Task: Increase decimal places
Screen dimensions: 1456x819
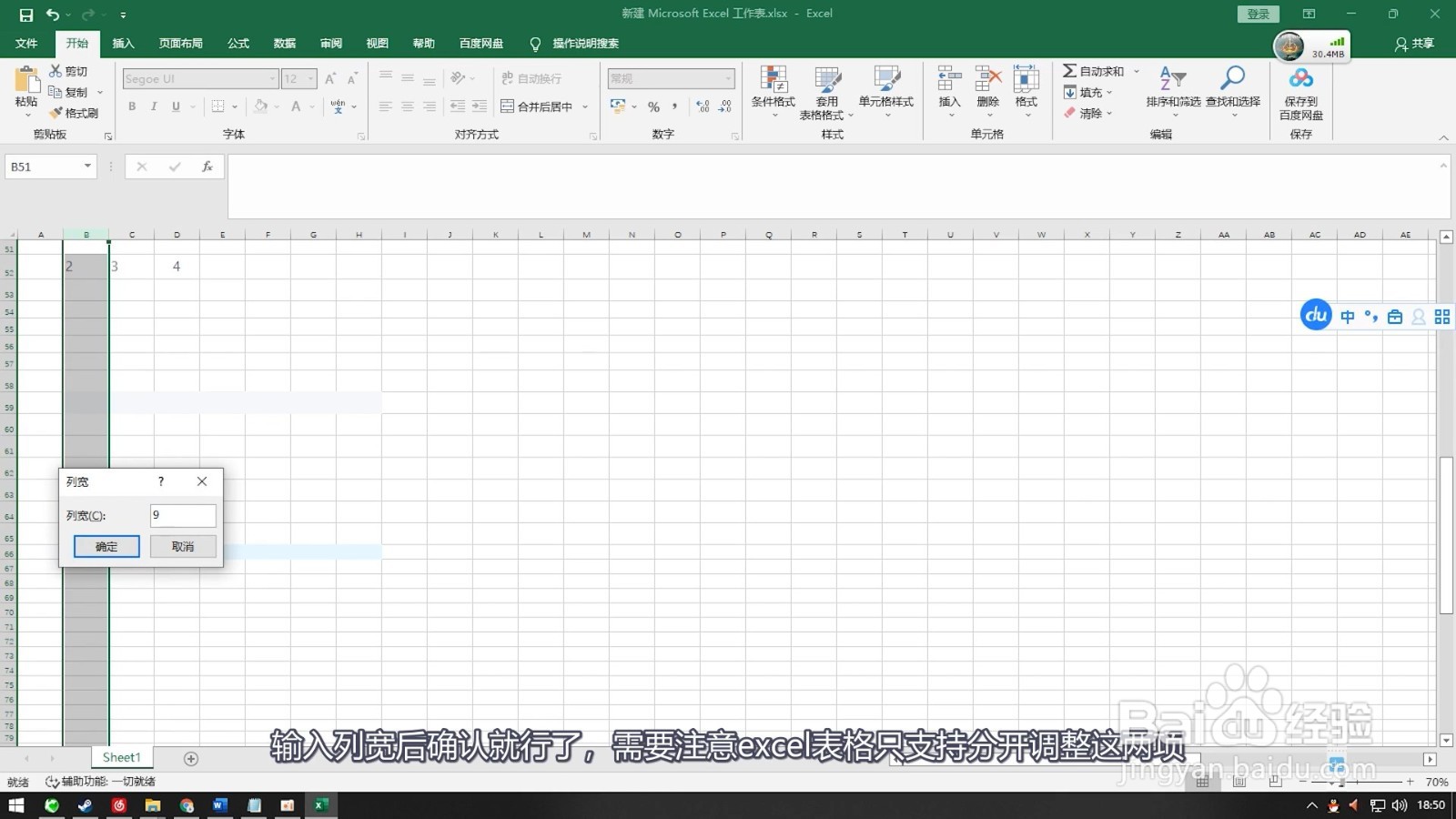Action: tap(703, 106)
